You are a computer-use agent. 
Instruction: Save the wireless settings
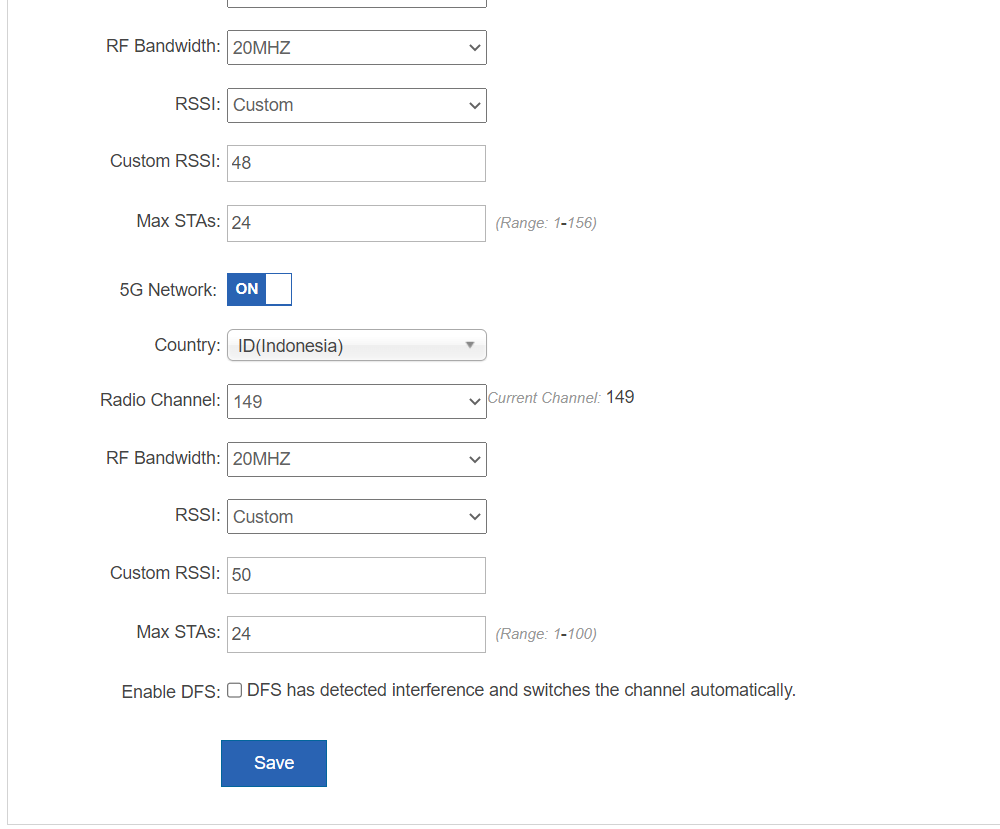coord(274,763)
